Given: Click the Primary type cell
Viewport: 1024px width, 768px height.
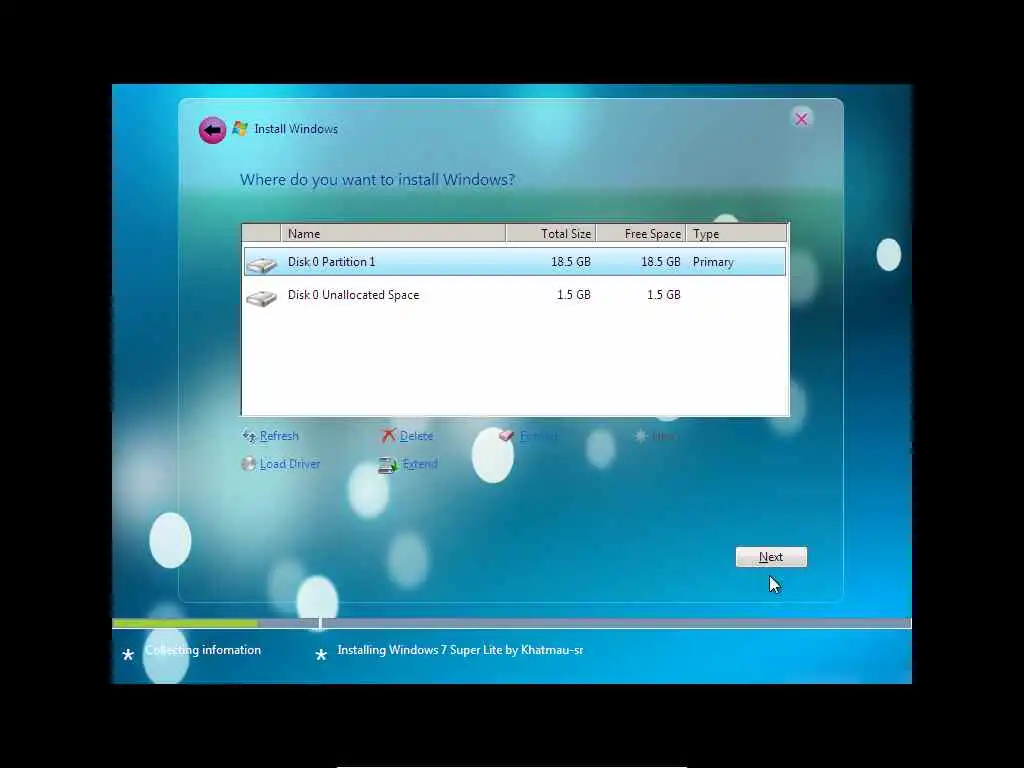Looking at the screenshot, I should [713, 262].
